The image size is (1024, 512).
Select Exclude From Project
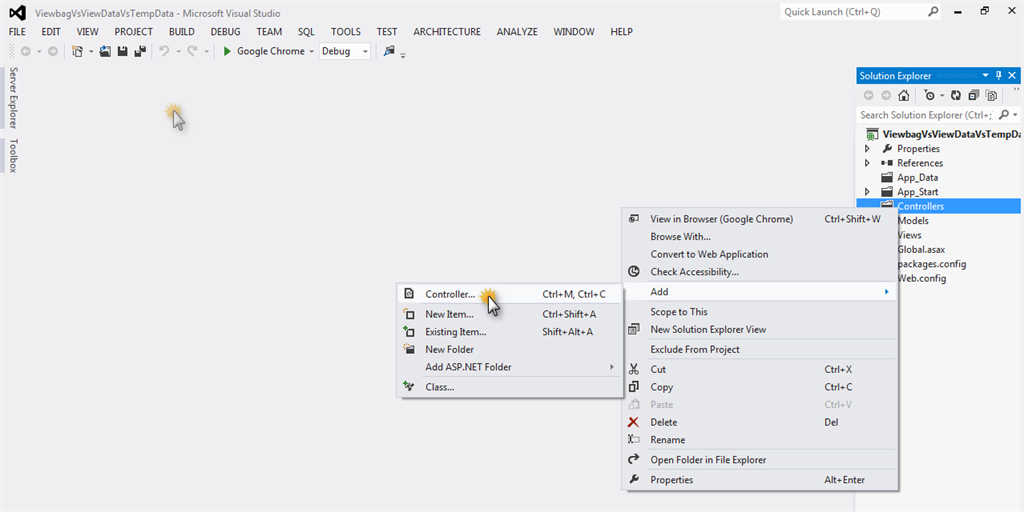tap(759, 349)
